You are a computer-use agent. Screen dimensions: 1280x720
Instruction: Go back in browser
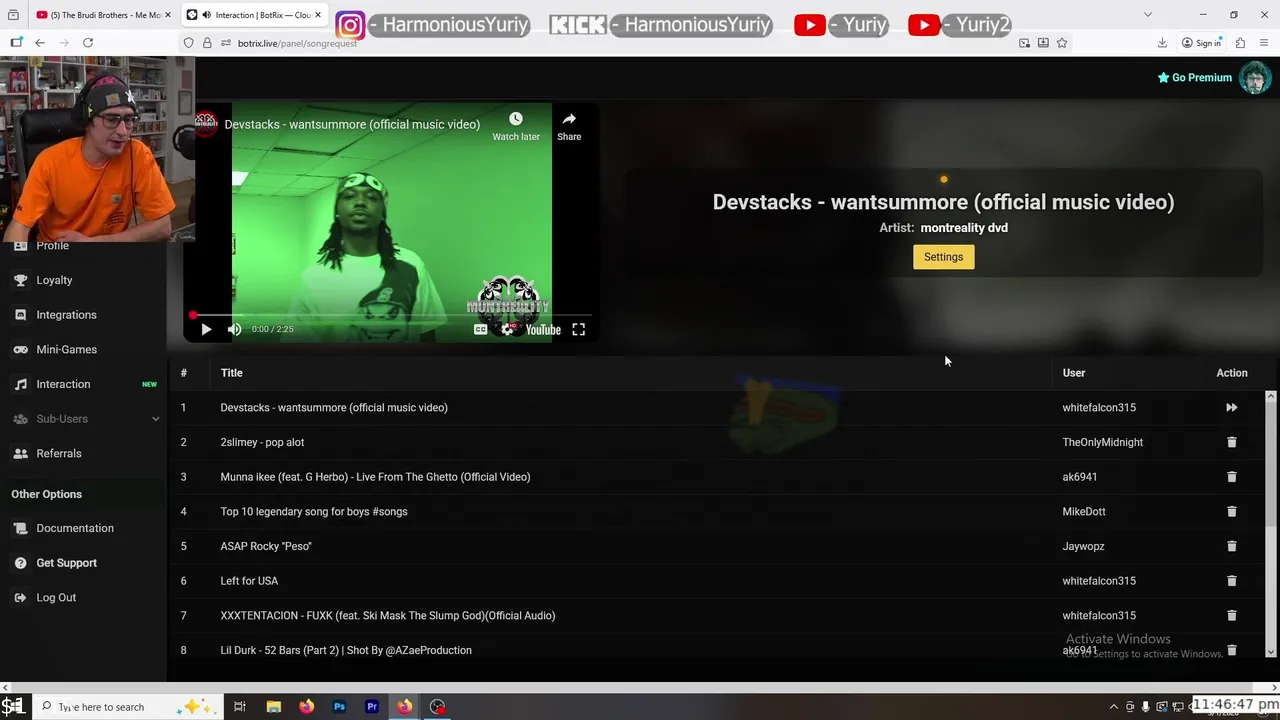pyautogui.click(x=40, y=43)
